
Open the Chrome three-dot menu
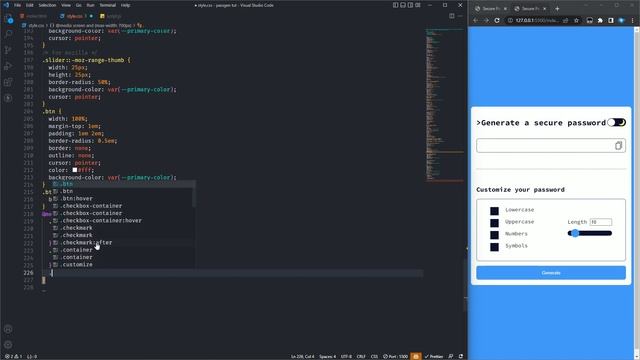click(x=632, y=20)
